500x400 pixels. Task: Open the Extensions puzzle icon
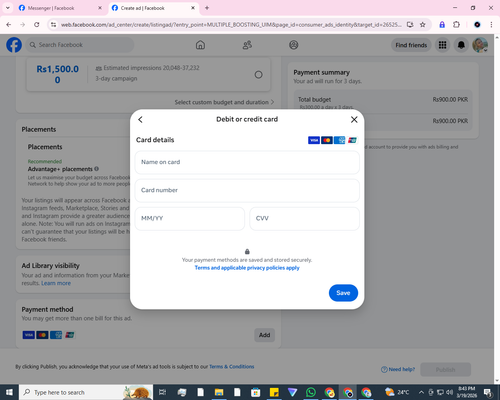point(457,25)
